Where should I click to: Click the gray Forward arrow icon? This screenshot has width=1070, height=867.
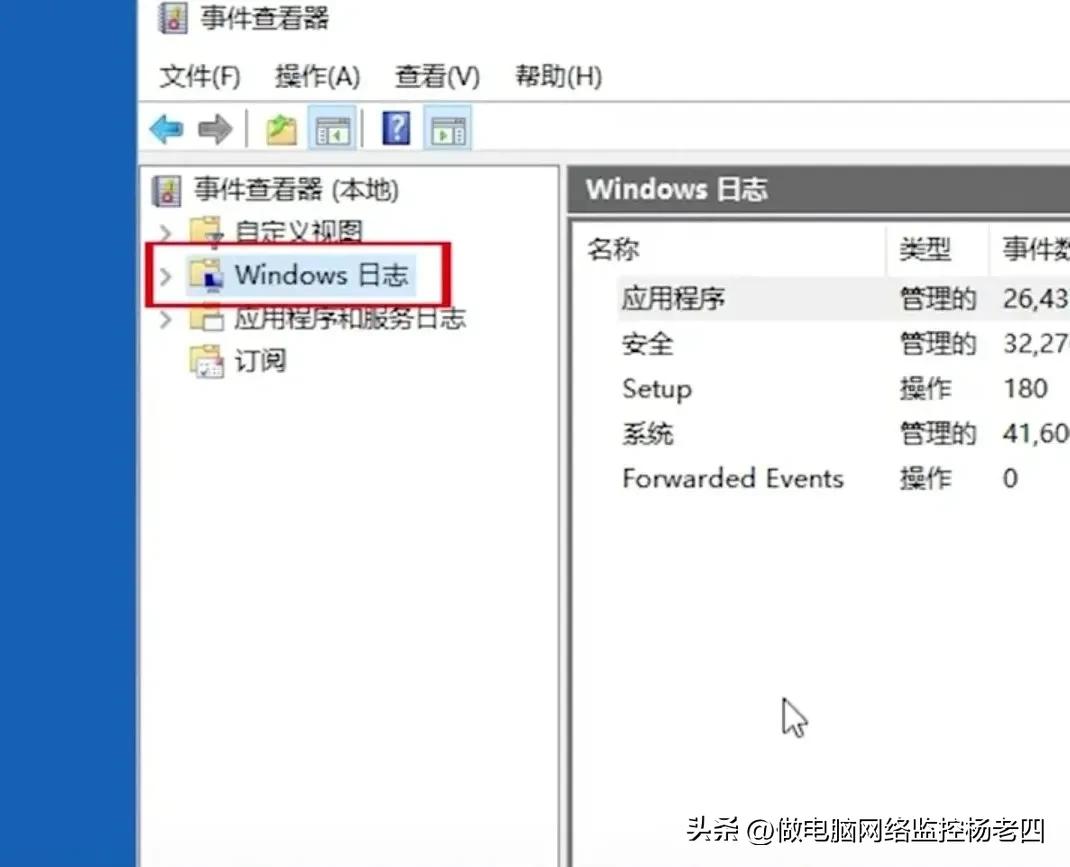[215, 129]
